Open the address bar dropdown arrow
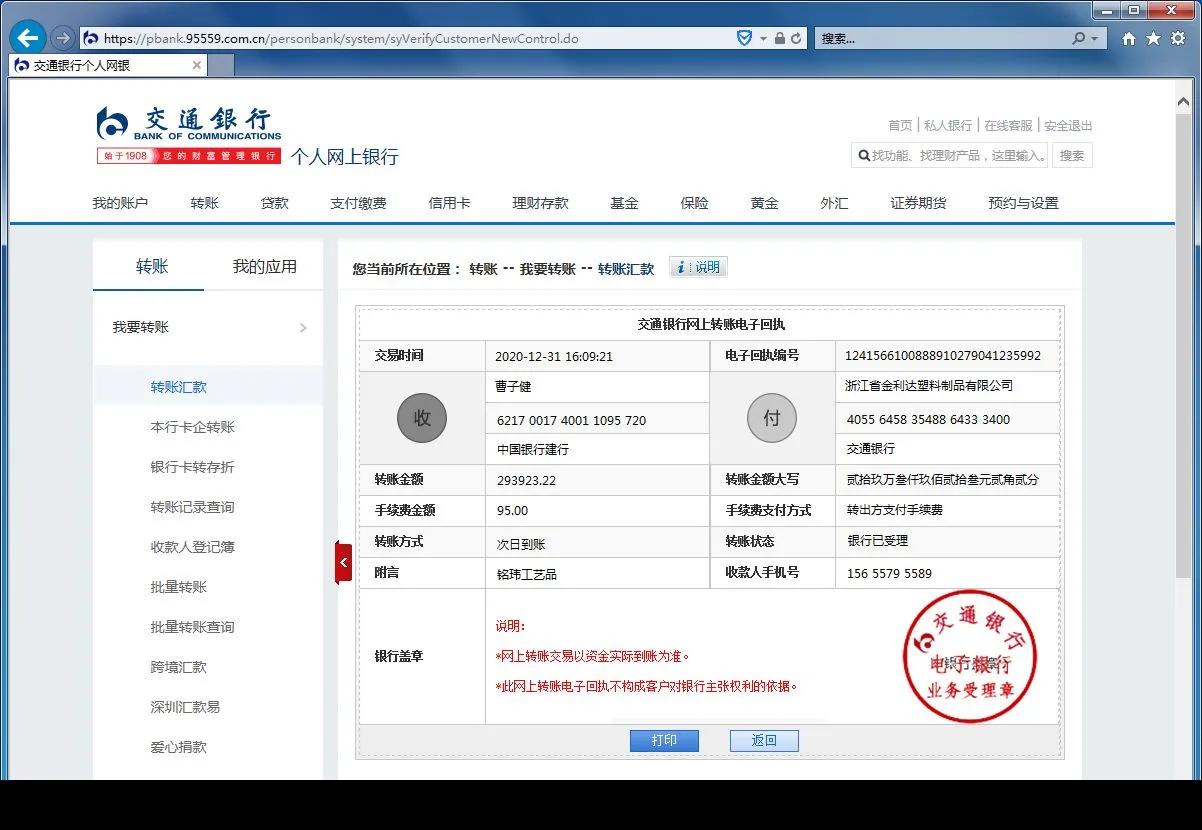 click(x=763, y=39)
